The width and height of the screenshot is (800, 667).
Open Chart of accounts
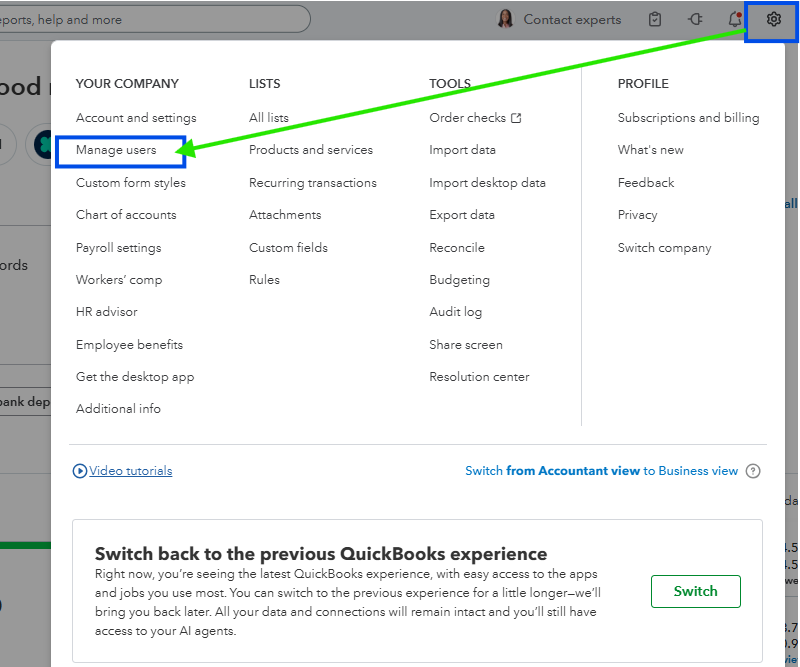click(126, 215)
